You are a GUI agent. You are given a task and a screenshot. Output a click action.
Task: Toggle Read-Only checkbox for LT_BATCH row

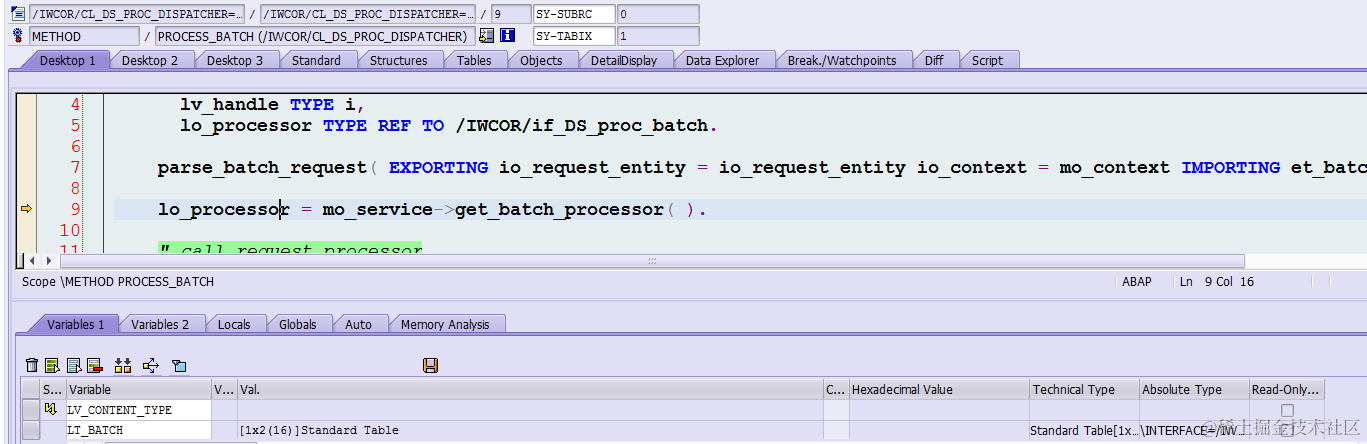tap(1287, 430)
